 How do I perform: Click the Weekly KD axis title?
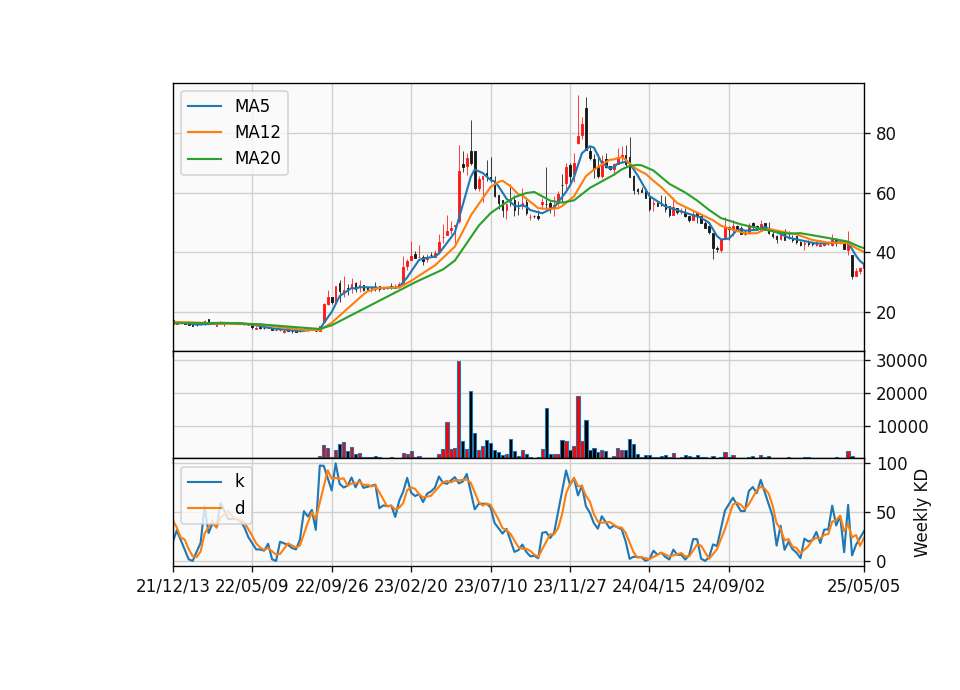tap(920, 513)
